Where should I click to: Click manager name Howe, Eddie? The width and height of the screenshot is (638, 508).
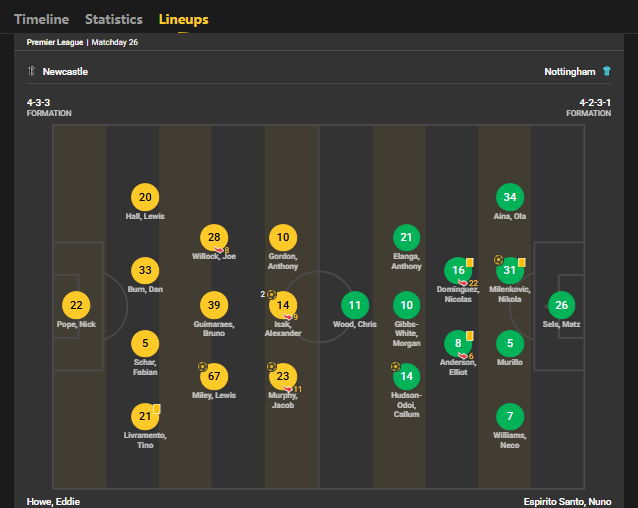click(x=53, y=501)
